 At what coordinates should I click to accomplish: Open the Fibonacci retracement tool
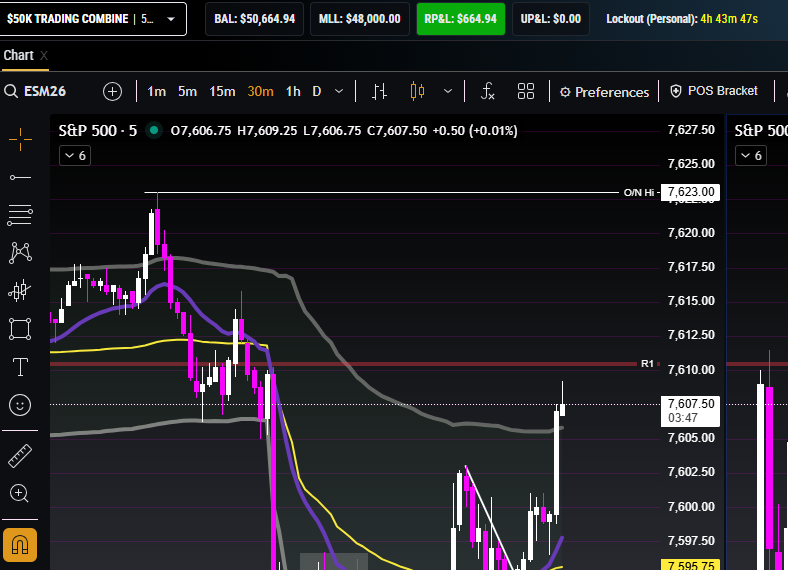20,215
